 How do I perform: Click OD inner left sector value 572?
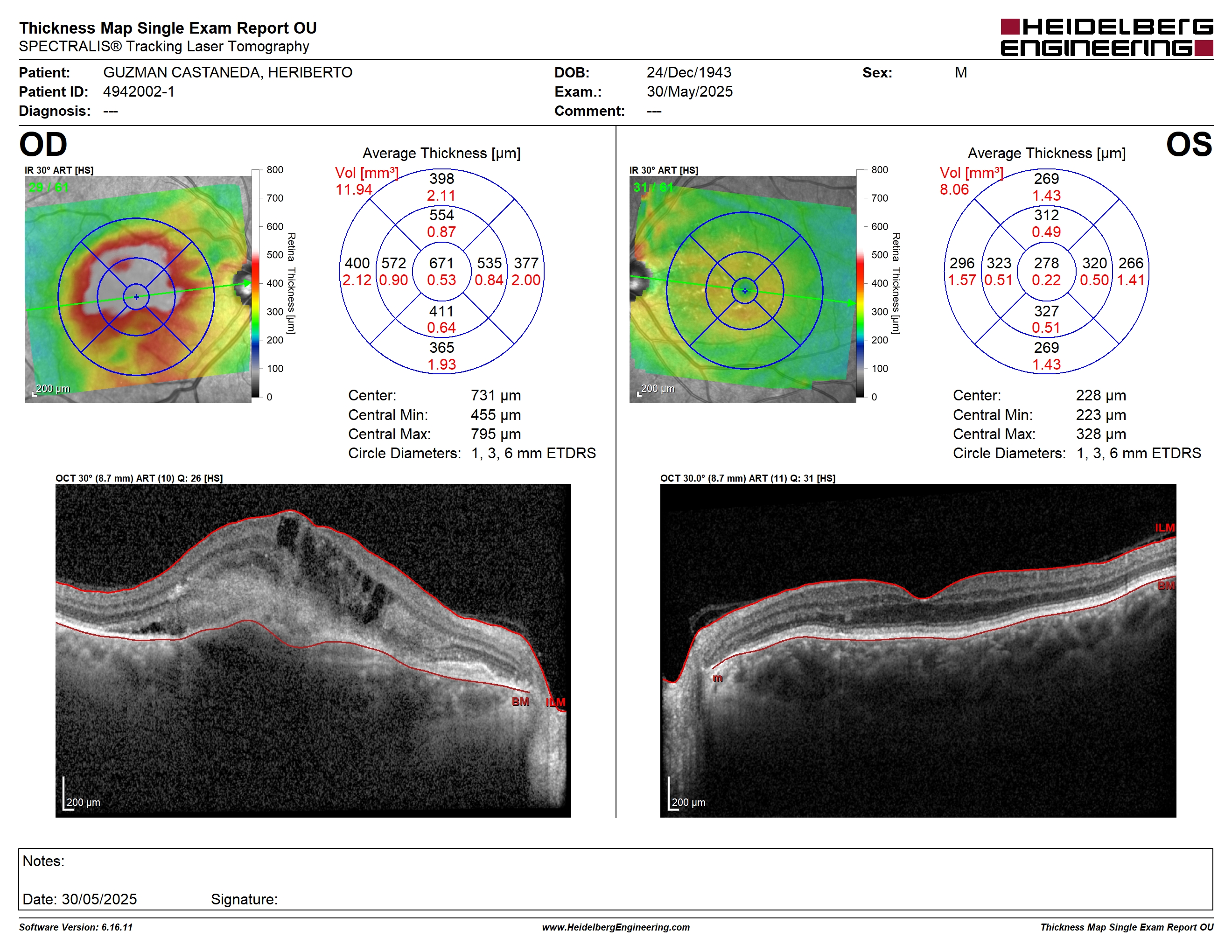(x=394, y=263)
